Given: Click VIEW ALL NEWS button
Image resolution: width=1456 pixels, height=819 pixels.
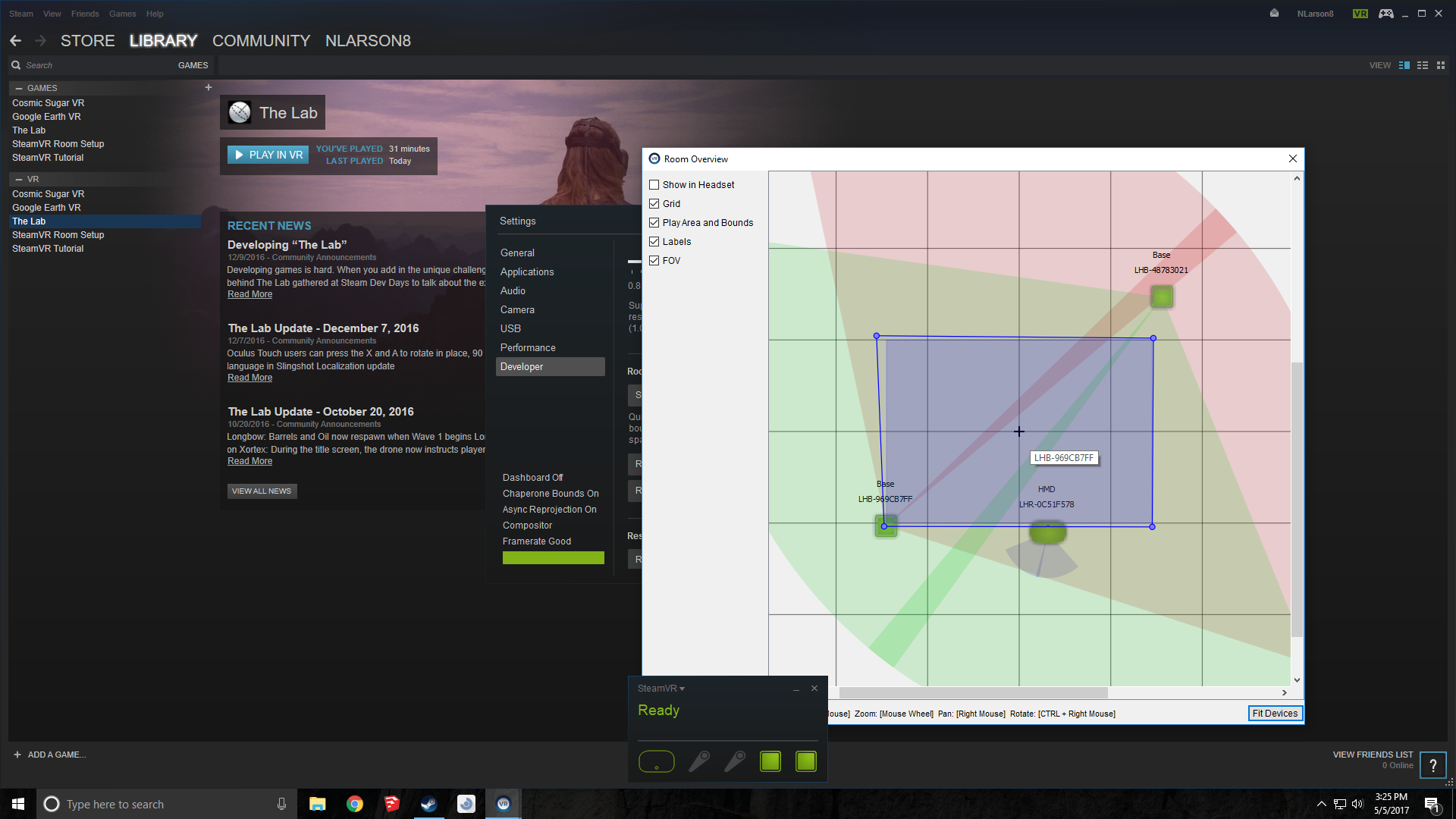Looking at the screenshot, I should pos(262,491).
